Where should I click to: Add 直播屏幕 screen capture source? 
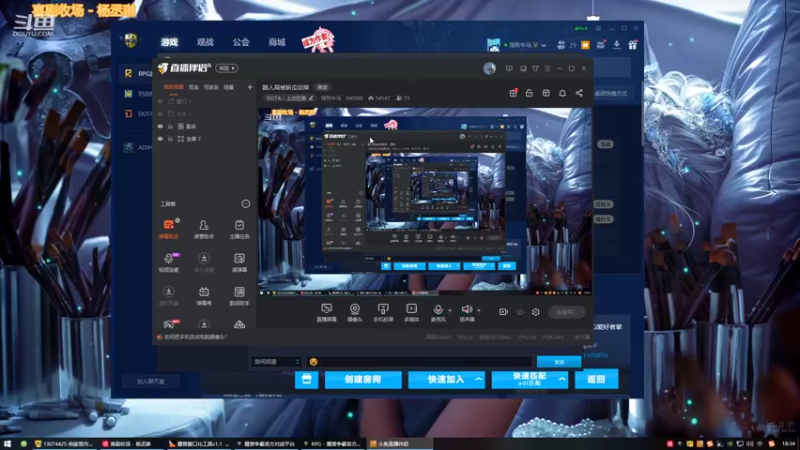coord(326,312)
